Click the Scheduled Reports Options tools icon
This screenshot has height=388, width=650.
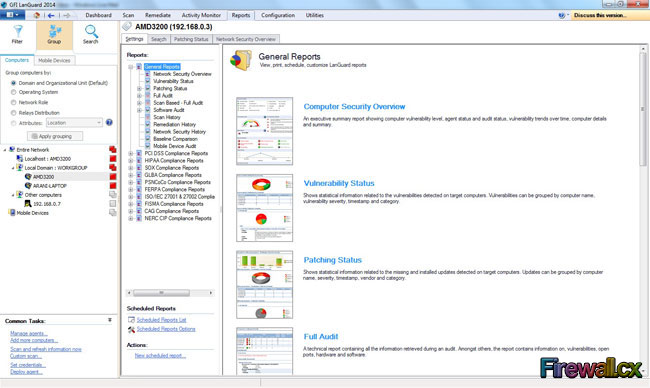click(x=131, y=329)
